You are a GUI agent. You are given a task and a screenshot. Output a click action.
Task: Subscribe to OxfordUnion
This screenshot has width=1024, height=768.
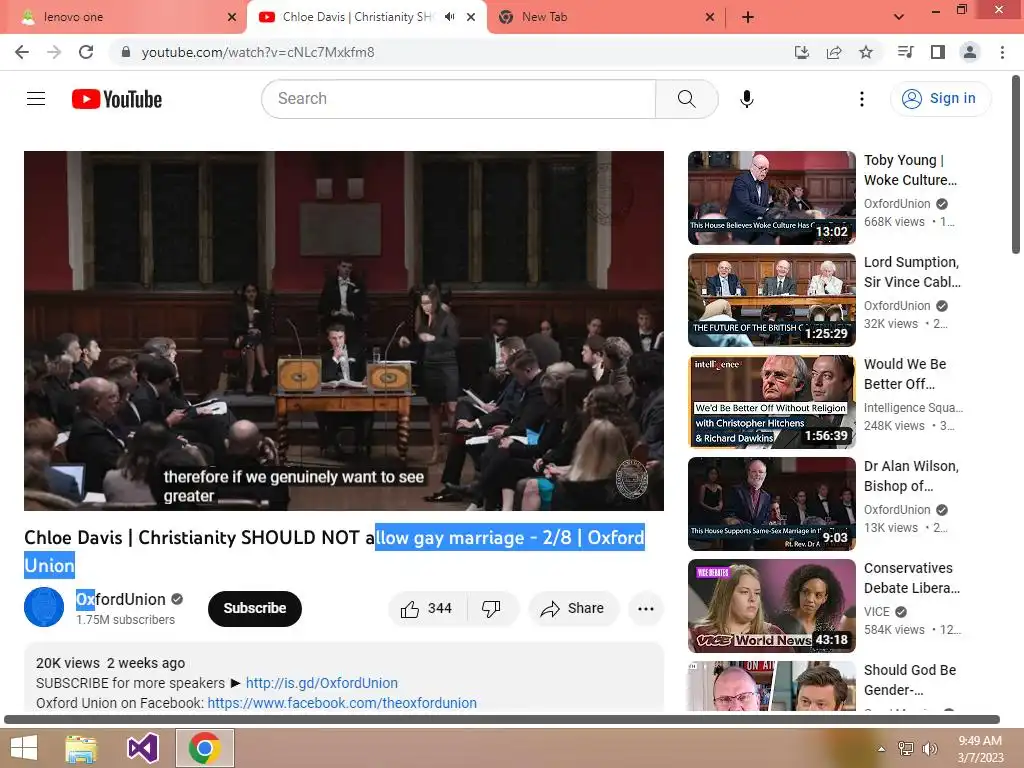255,608
